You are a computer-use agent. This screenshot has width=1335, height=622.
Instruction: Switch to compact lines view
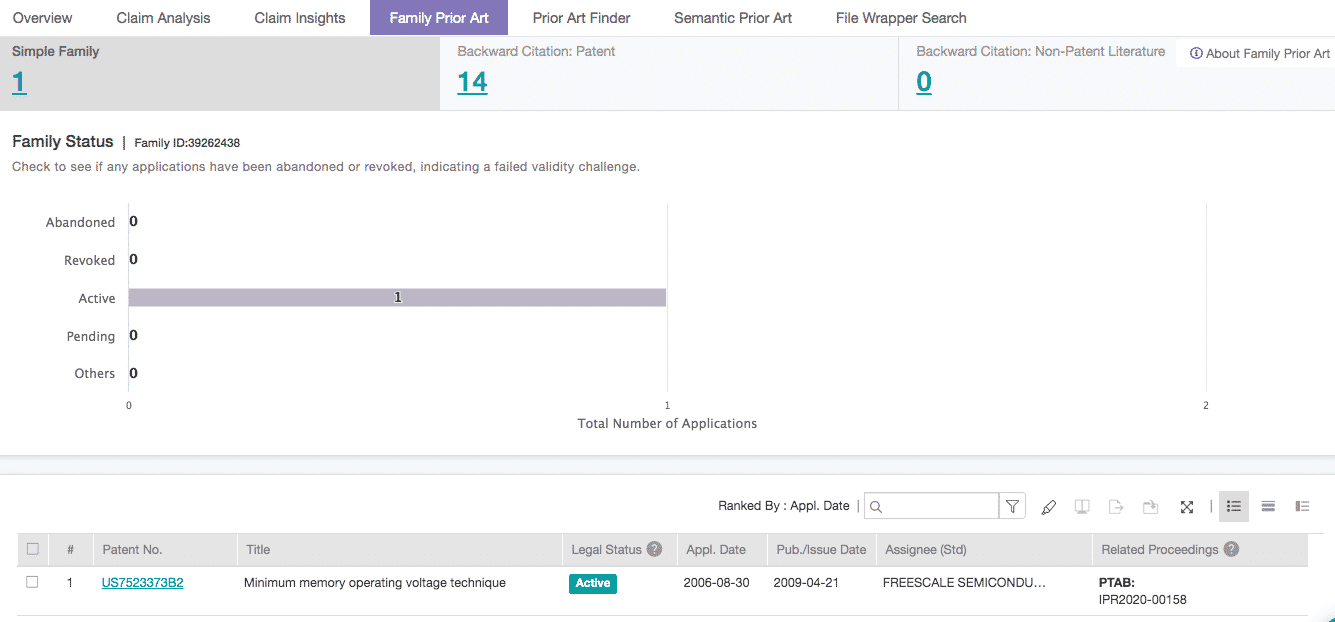[x=1268, y=507]
